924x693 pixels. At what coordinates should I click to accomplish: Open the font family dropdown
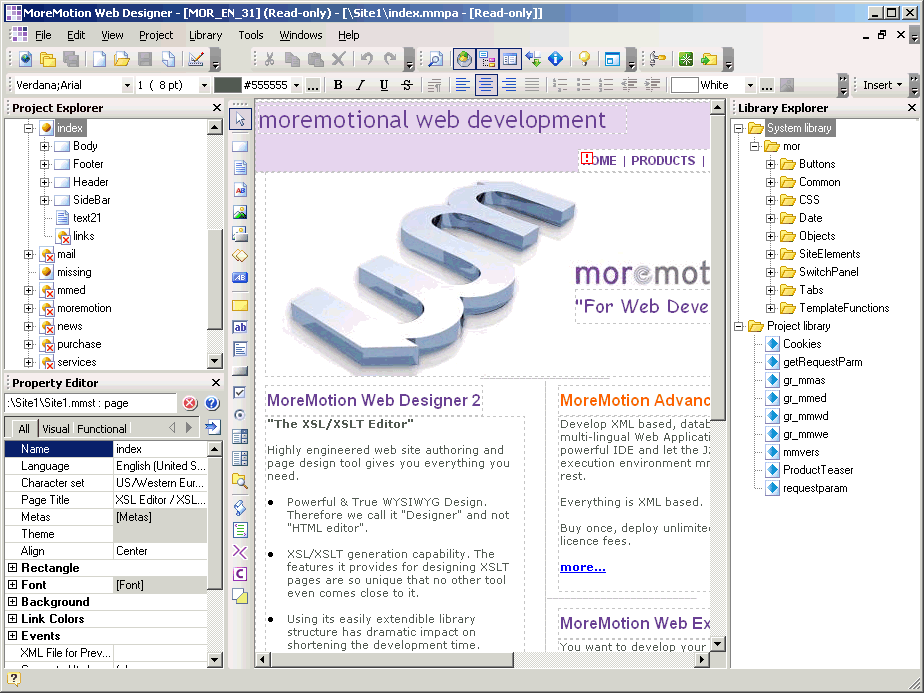point(127,85)
